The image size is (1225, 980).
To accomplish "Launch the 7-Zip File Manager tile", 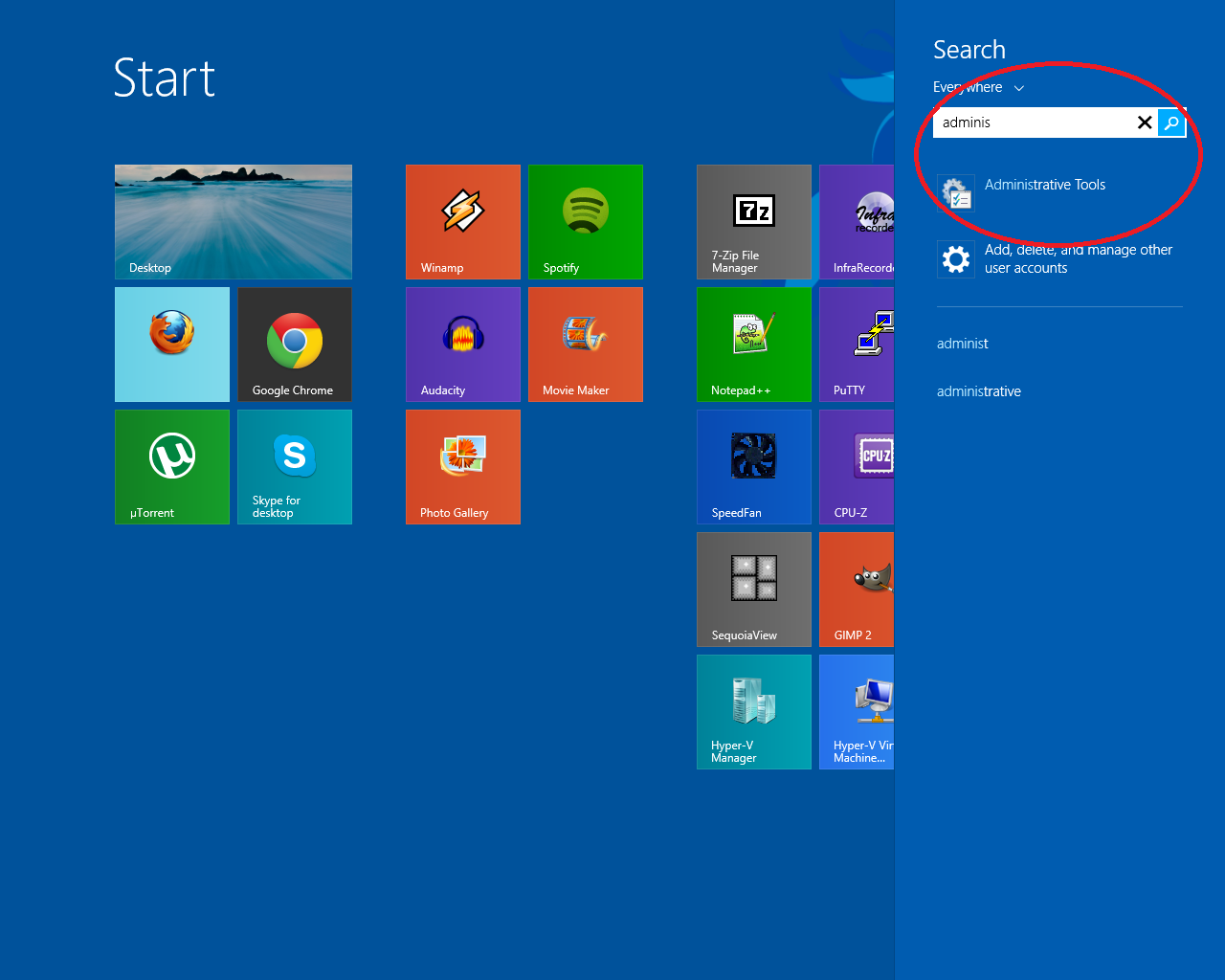I will click(754, 222).
